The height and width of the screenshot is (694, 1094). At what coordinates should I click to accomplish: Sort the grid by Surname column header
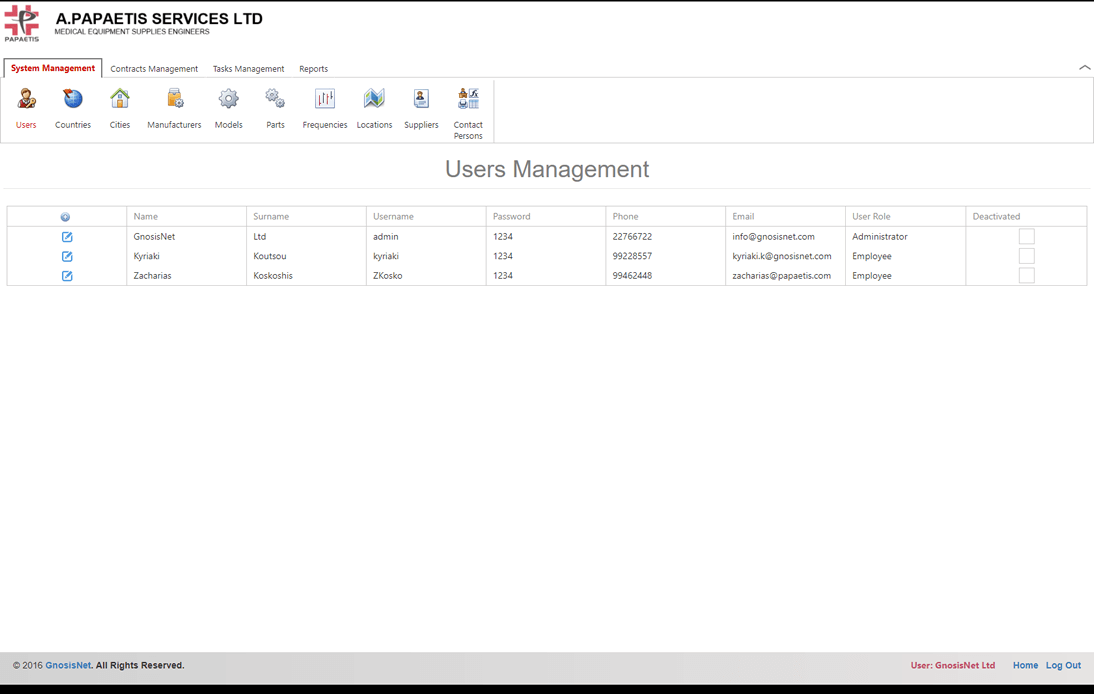click(x=271, y=216)
